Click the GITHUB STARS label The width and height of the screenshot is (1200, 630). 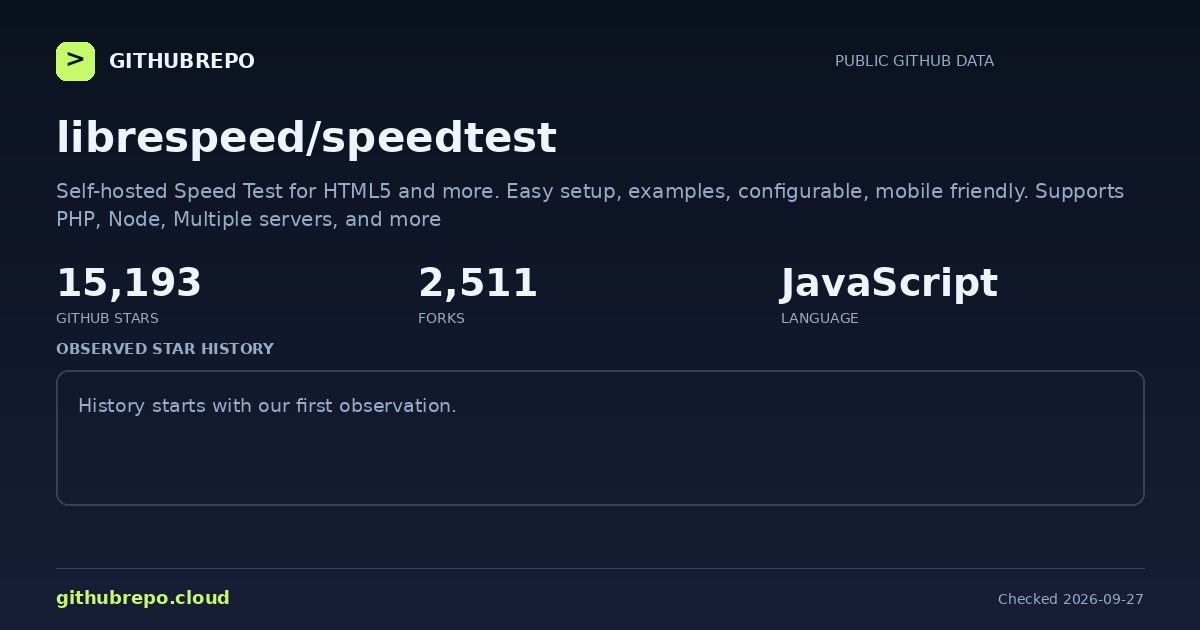point(107,318)
